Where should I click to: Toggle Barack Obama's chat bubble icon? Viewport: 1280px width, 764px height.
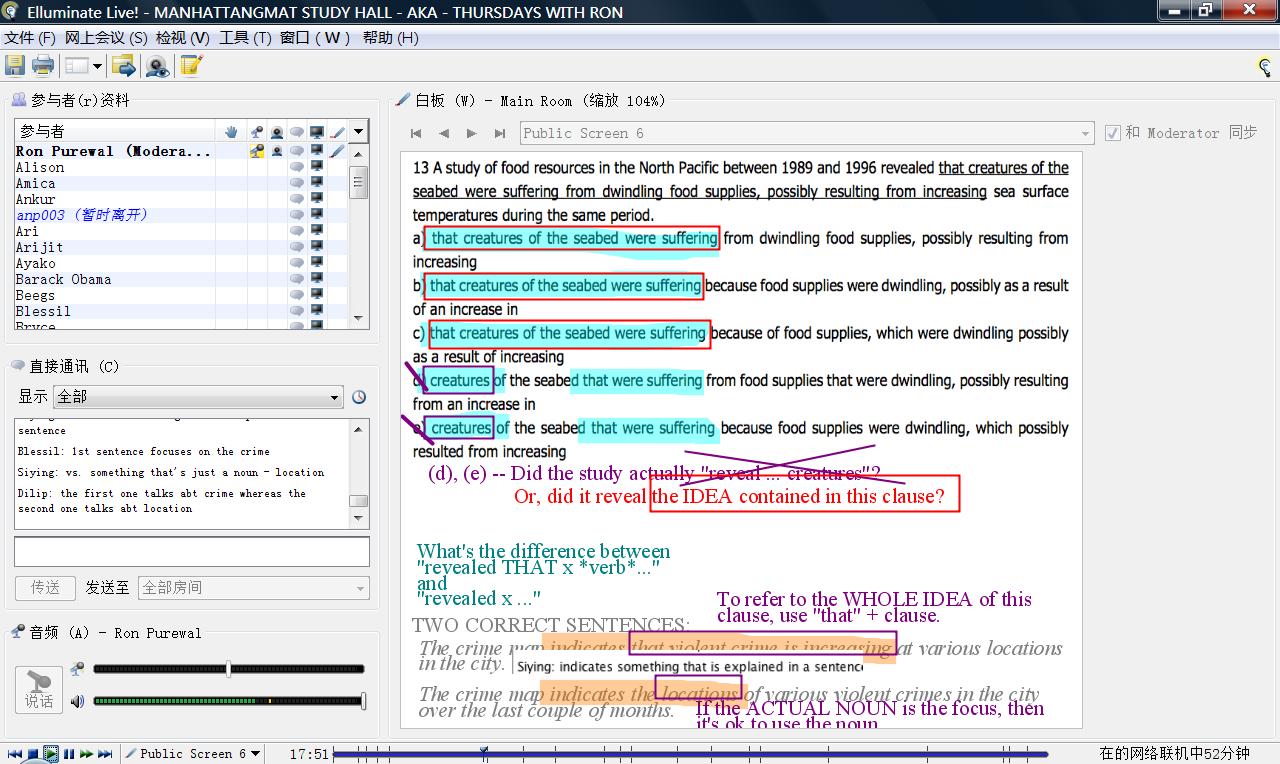coord(297,279)
